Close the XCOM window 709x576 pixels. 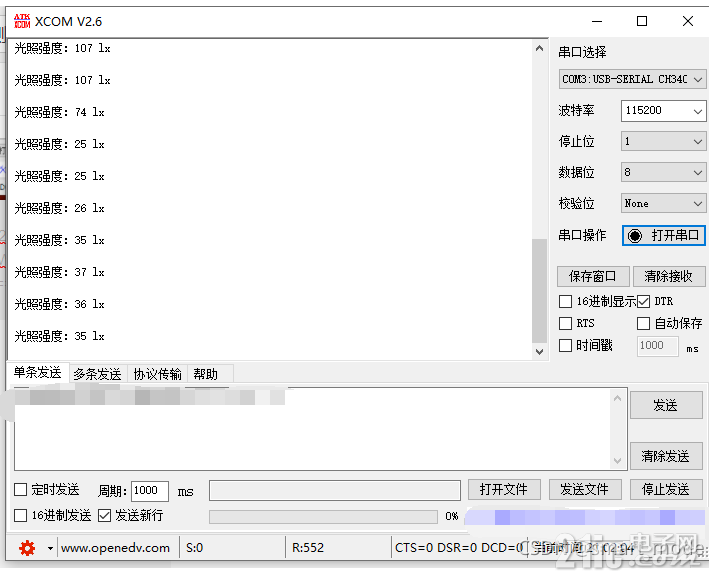tap(688, 21)
